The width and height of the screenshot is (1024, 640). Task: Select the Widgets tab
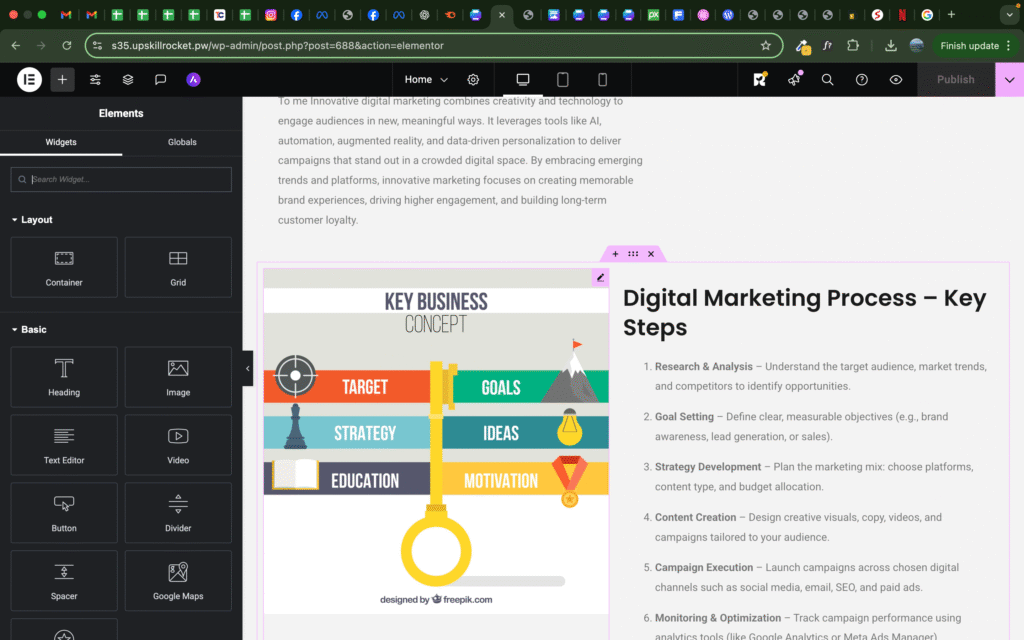61,142
